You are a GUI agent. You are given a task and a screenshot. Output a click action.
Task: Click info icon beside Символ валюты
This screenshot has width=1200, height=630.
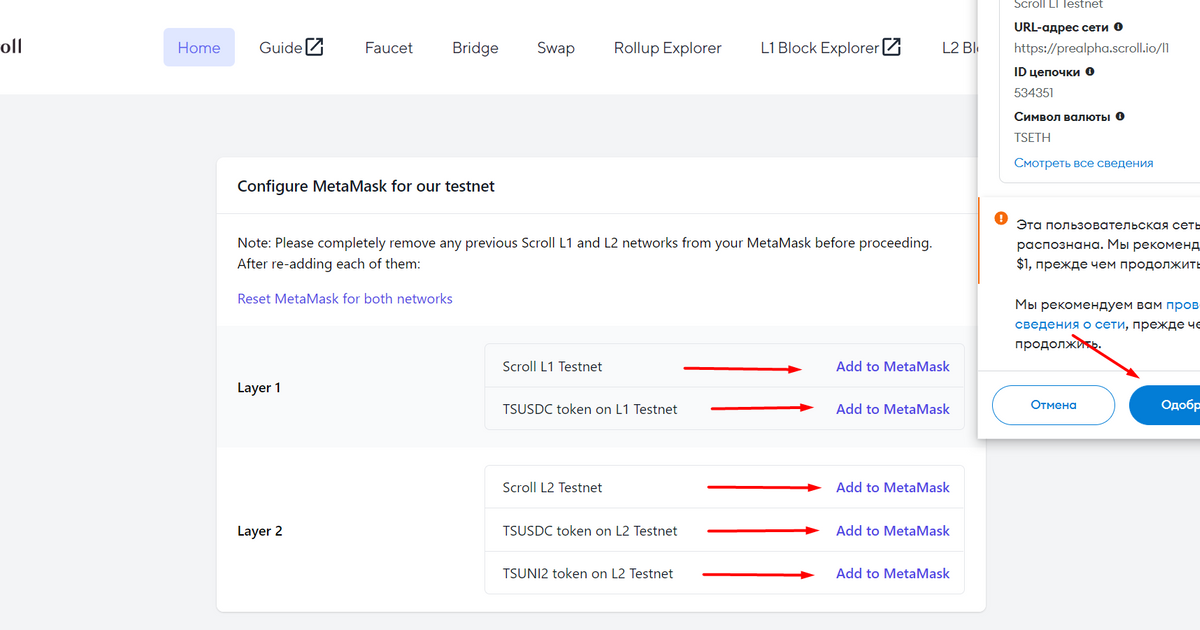(x=1120, y=116)
